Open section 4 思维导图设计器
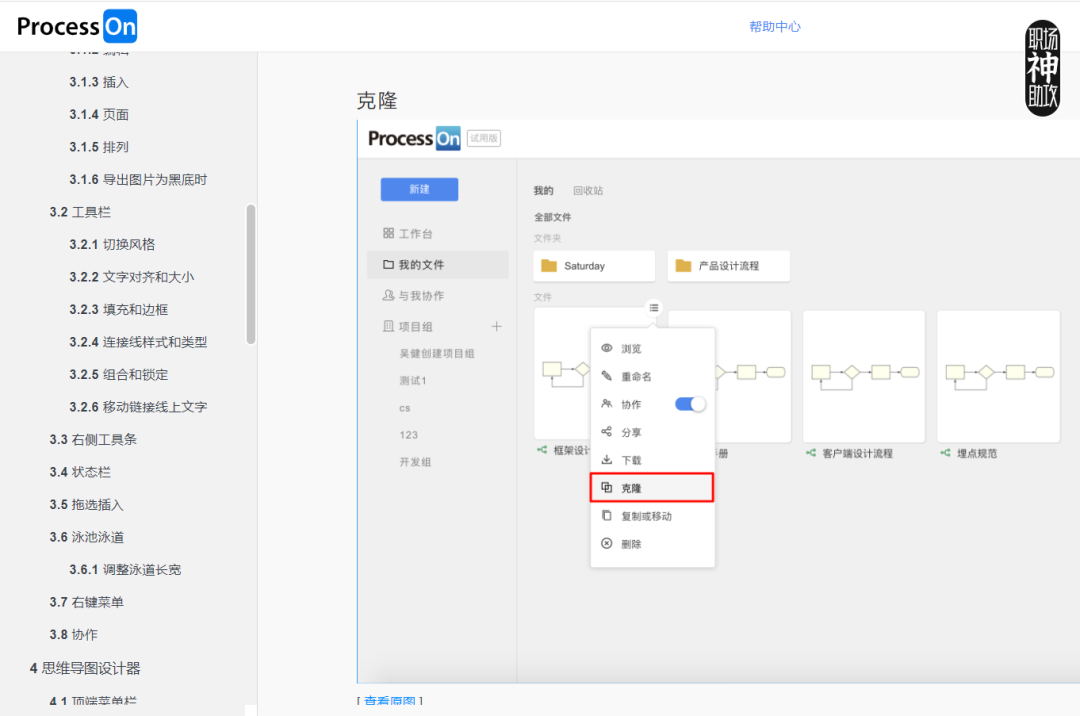Viewport: 1080px width, 716px height. click(85, 668)
